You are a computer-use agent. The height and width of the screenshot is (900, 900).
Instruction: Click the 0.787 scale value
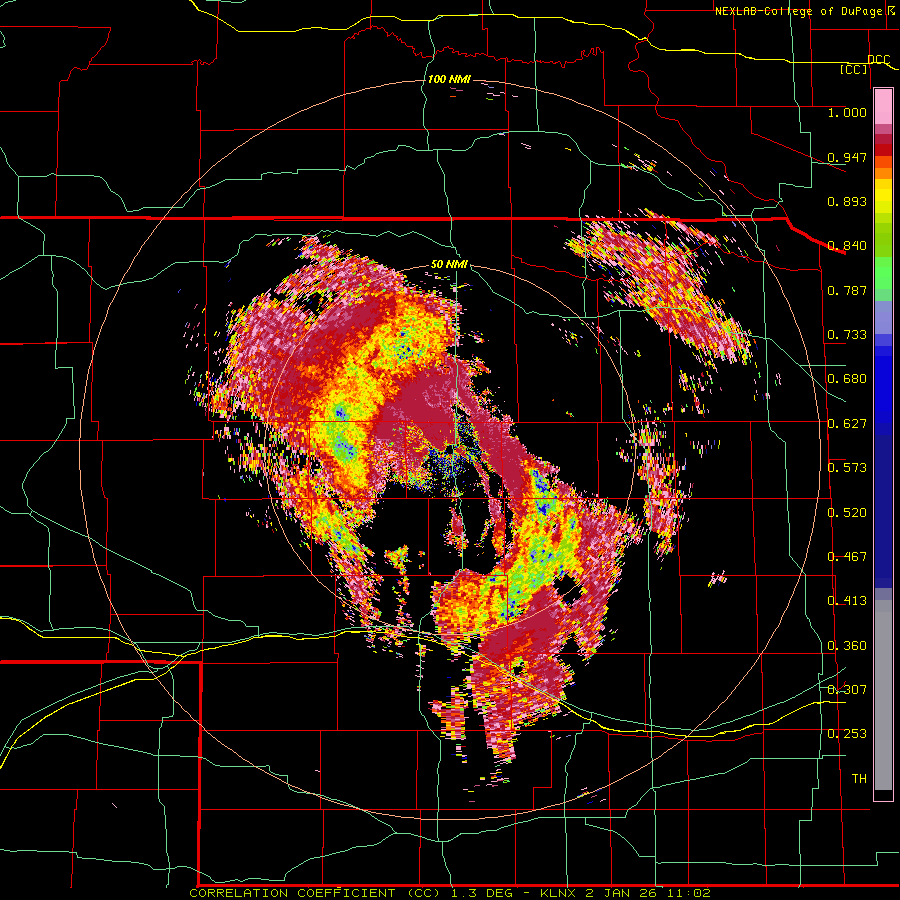[x=847, y=290]
